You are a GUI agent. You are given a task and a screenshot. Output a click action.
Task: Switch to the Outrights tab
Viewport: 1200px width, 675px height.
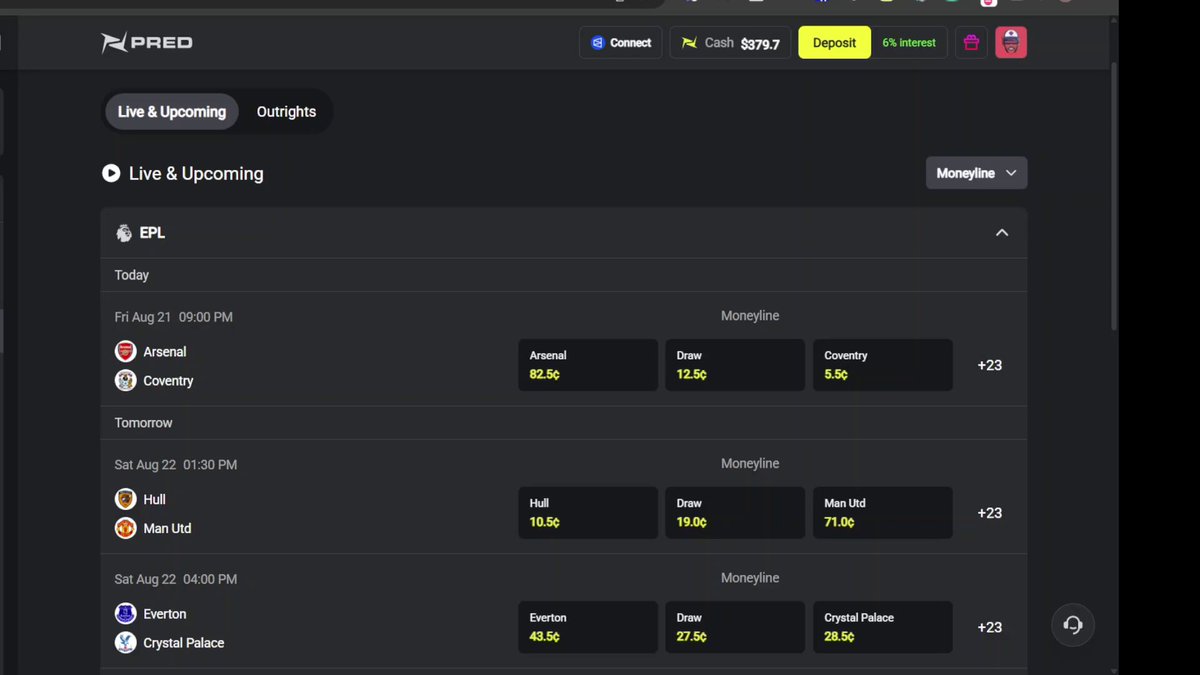click(286, 112)
